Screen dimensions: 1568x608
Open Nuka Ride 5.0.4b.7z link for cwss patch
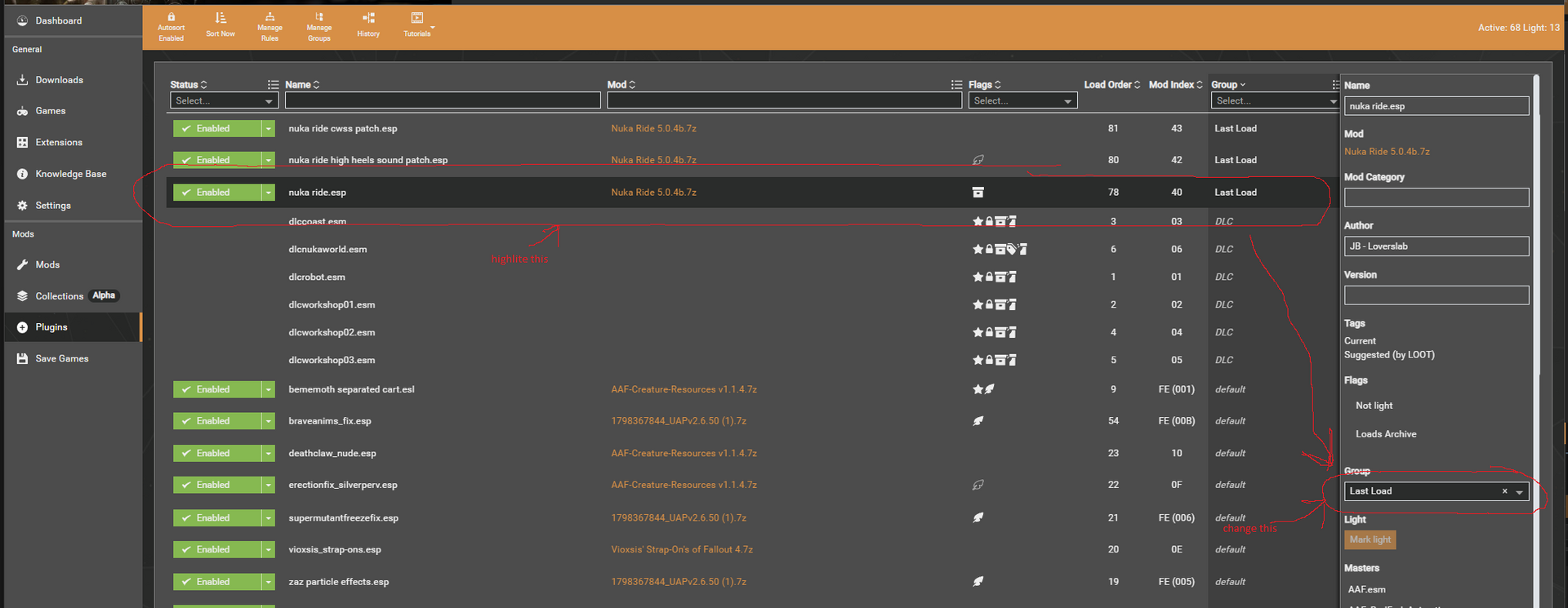653,128
